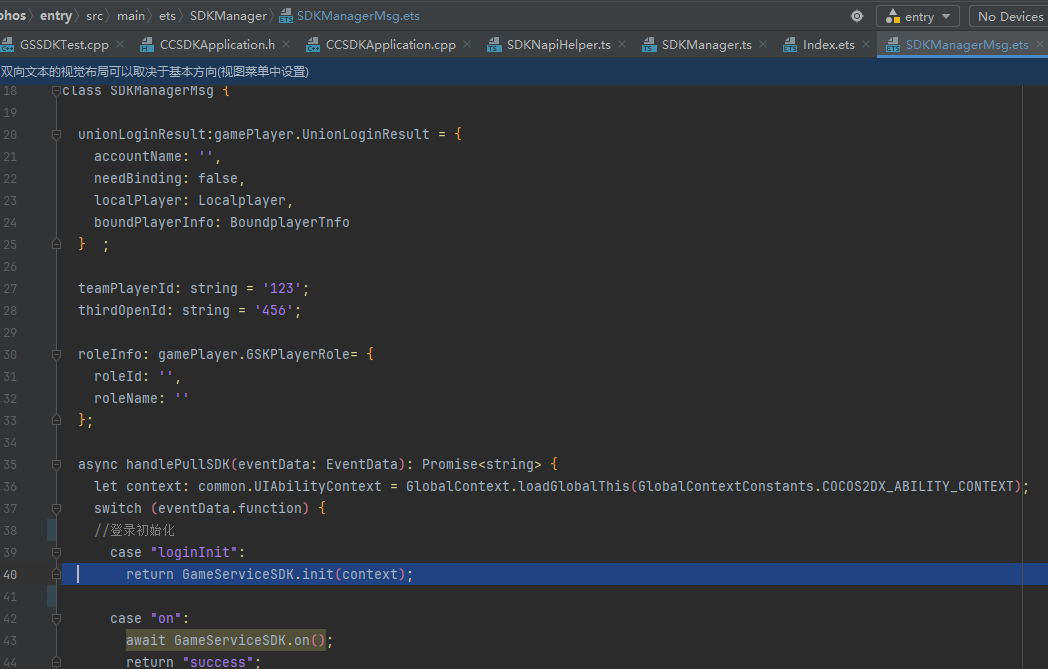Image resolution: width=1048 pixels, height=669 pixels.
Task: Collapse case loginInit fold at line 39
Action: [56, 553]
